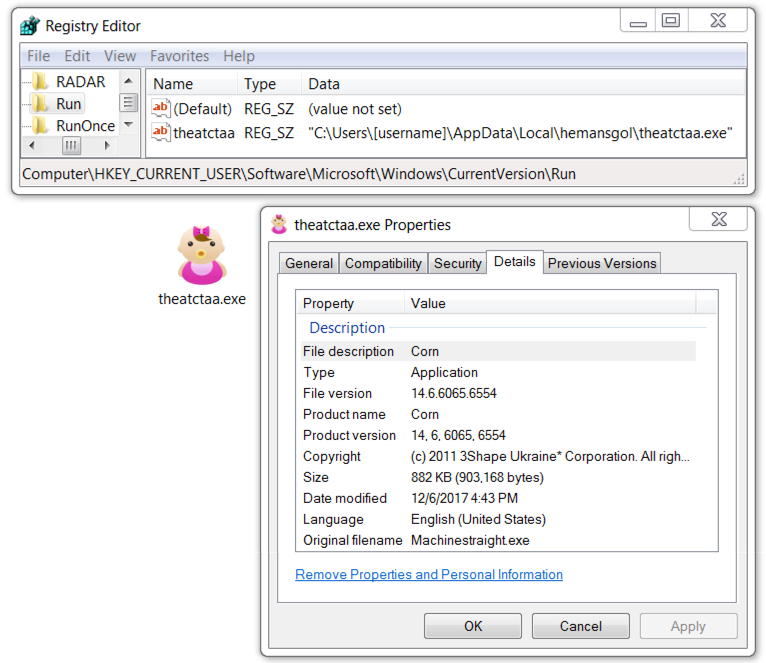The height and width of the screenshot is (663, 766).
Task: Open the Favorites menu
Action: [179, 56]
